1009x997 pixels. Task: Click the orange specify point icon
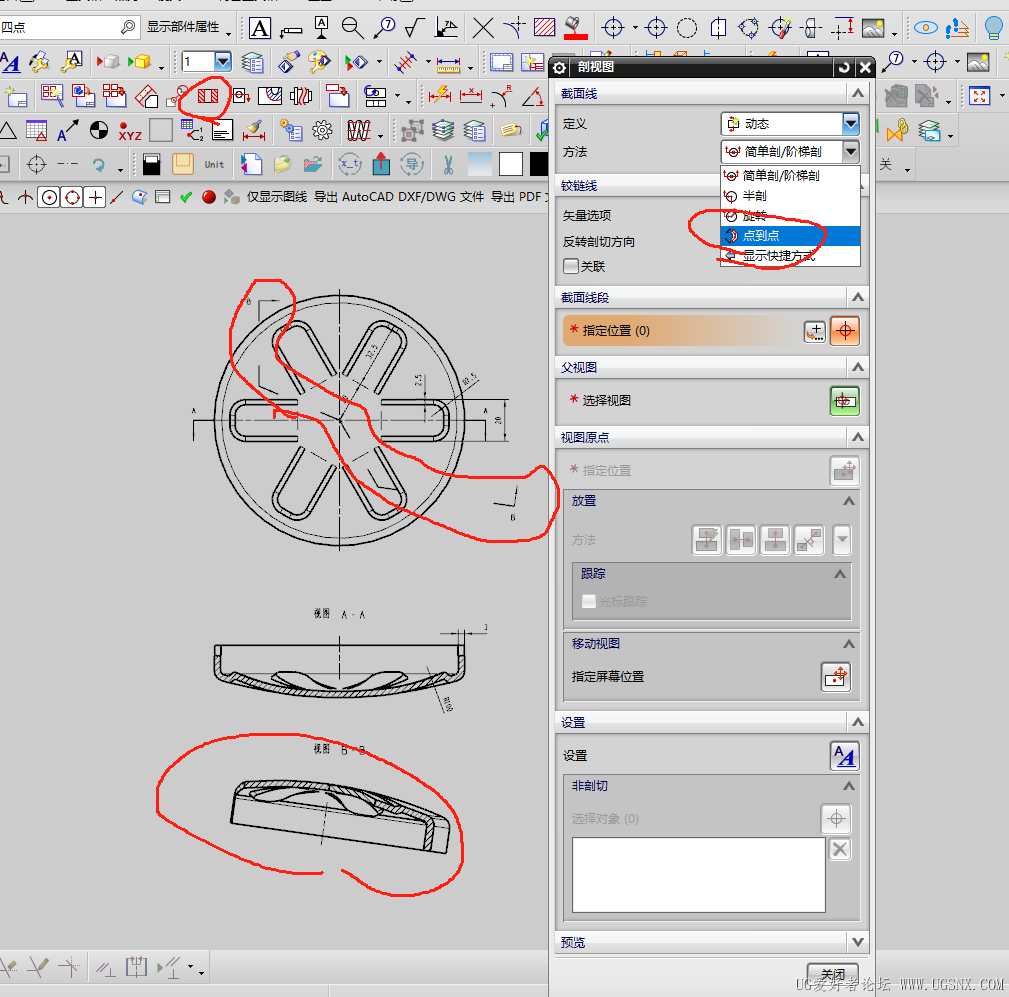point(845,331)
